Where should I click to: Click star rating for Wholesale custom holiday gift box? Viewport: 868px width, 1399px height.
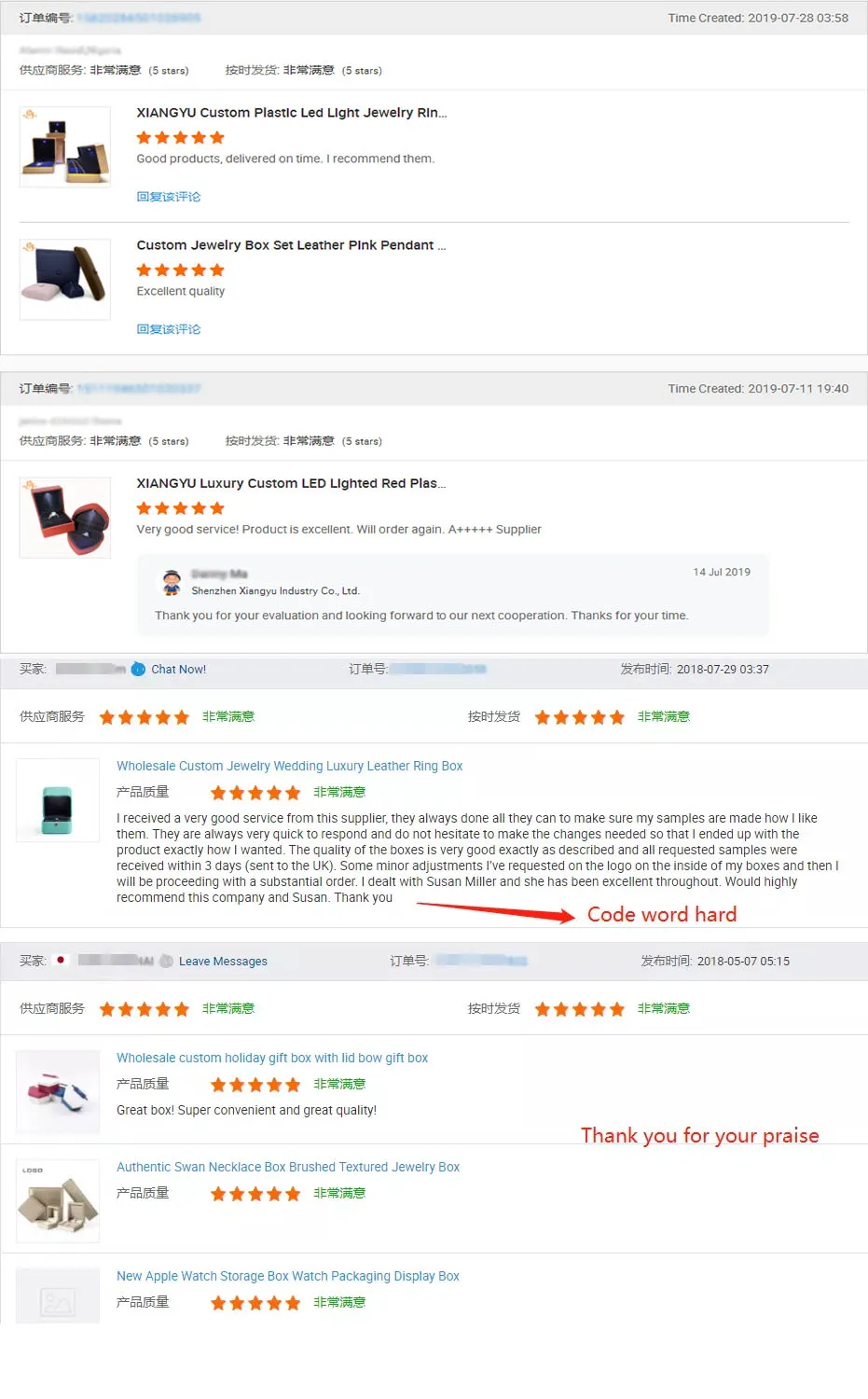pos(255,1085)
